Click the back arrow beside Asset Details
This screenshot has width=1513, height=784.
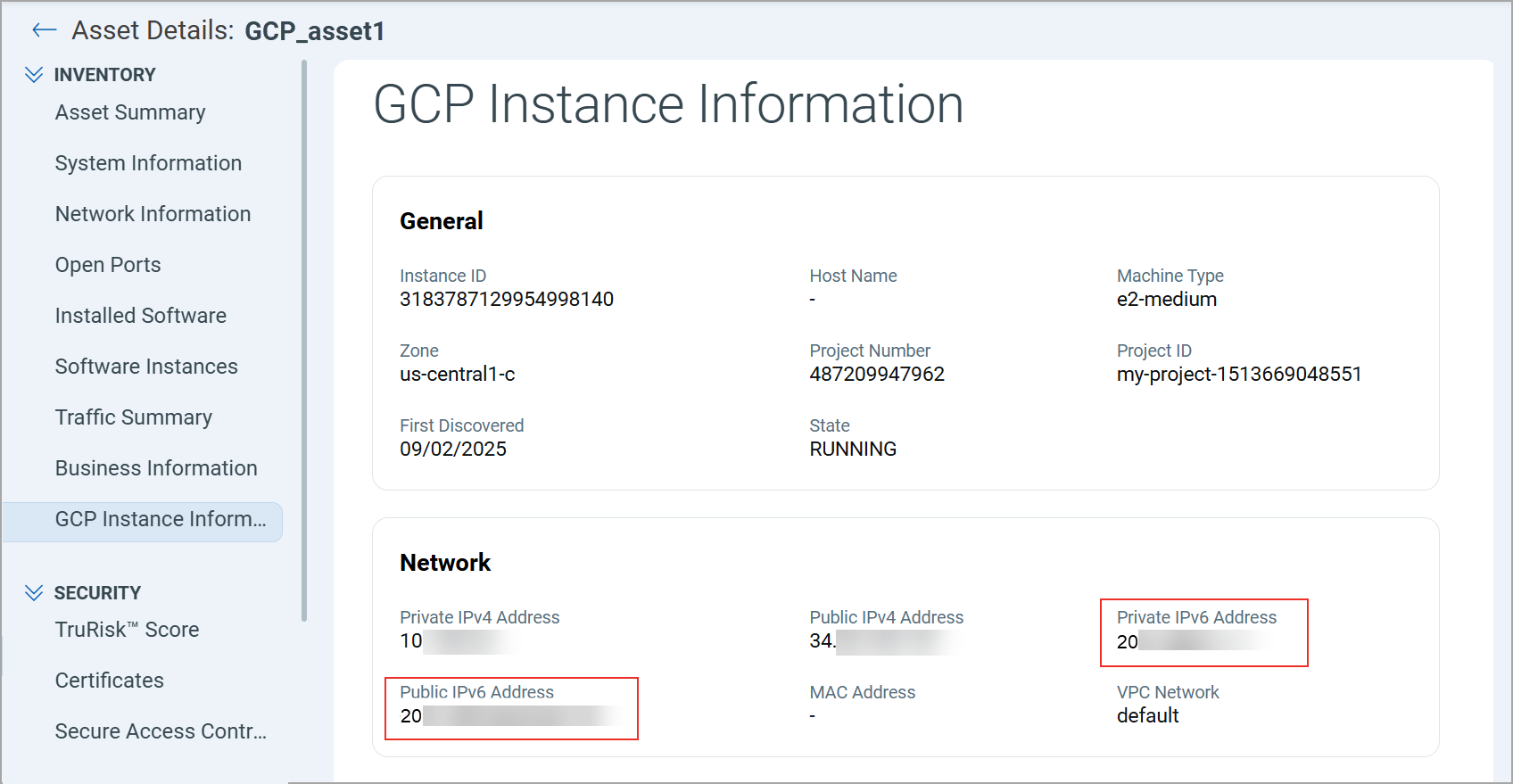[x=44, y=31]
